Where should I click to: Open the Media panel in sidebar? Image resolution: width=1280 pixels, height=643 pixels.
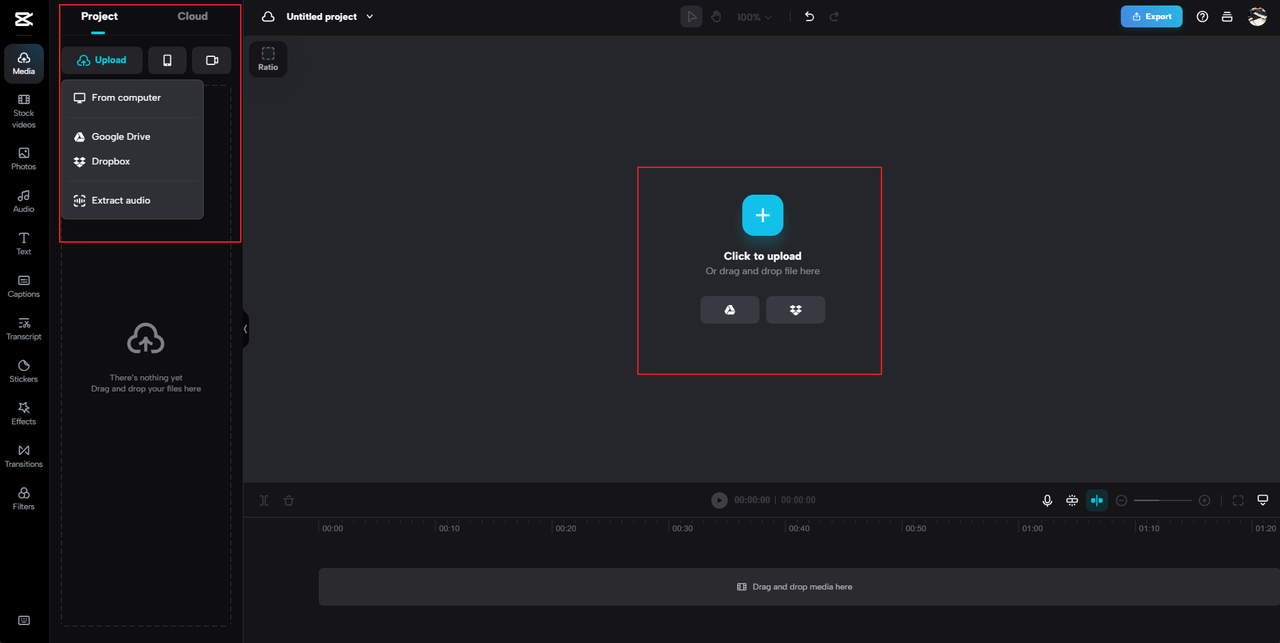24,63
